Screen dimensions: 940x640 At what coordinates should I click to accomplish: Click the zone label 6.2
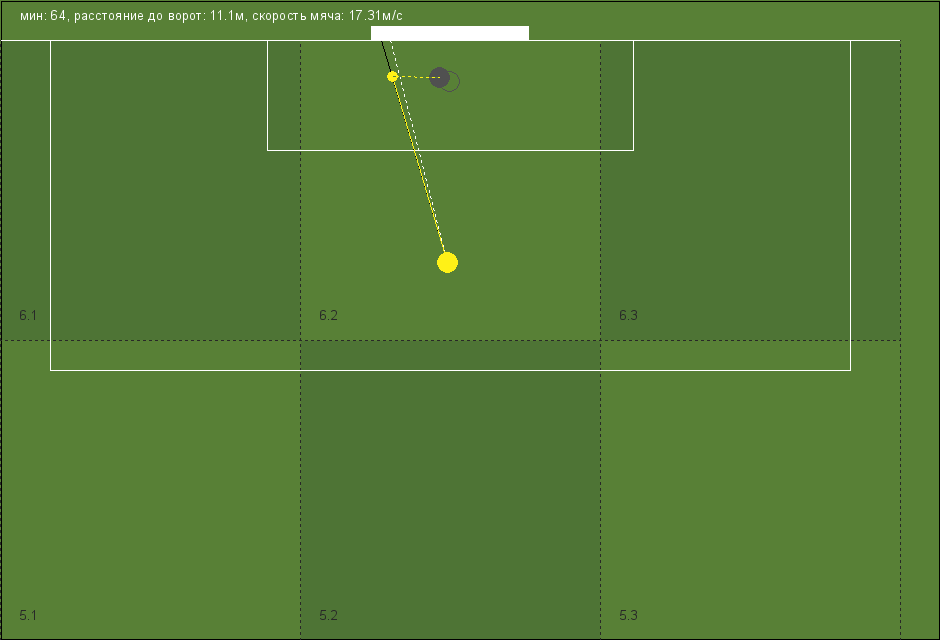coord(328,315)
